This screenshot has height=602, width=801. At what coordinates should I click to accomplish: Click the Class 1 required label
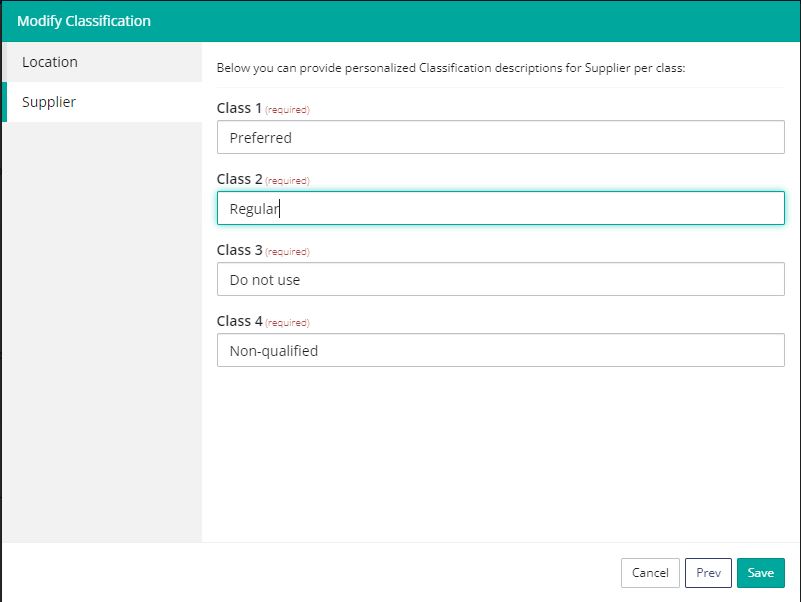[x=290, y=108]
